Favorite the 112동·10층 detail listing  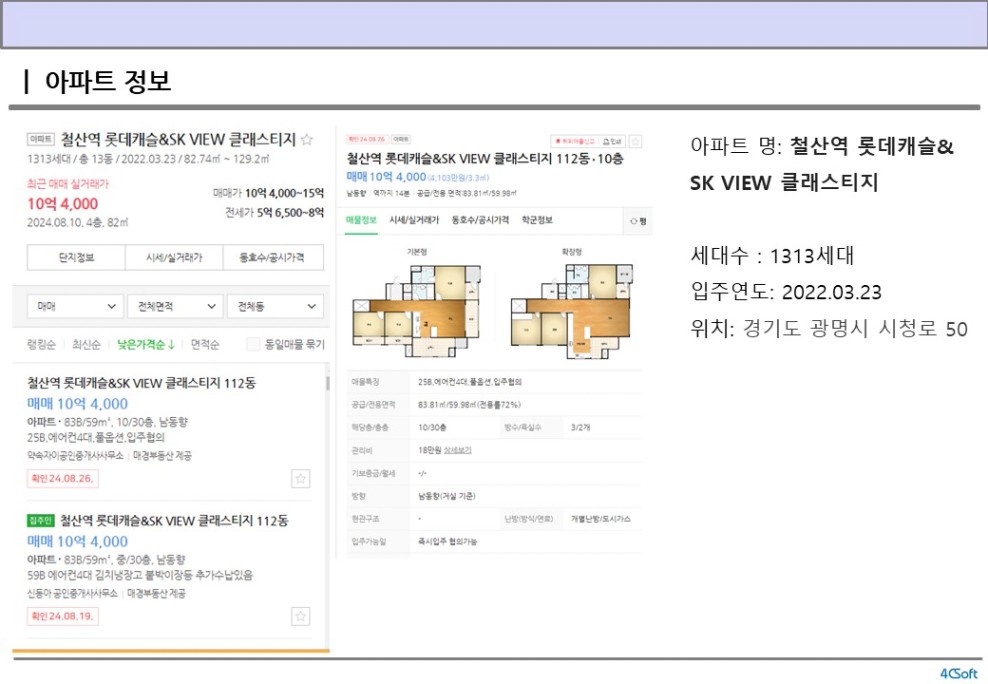pos(636,141)
